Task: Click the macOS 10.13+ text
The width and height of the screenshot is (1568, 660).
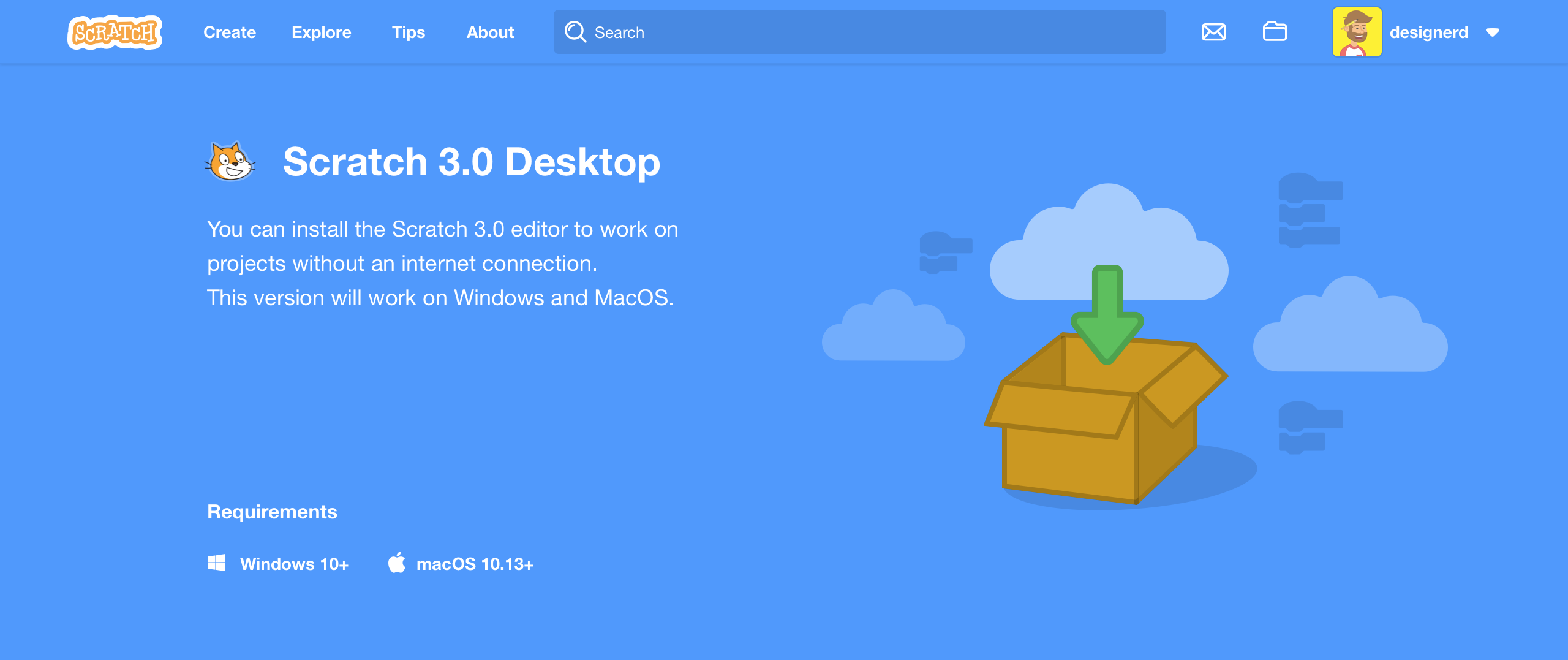Action: pos(475,564)
